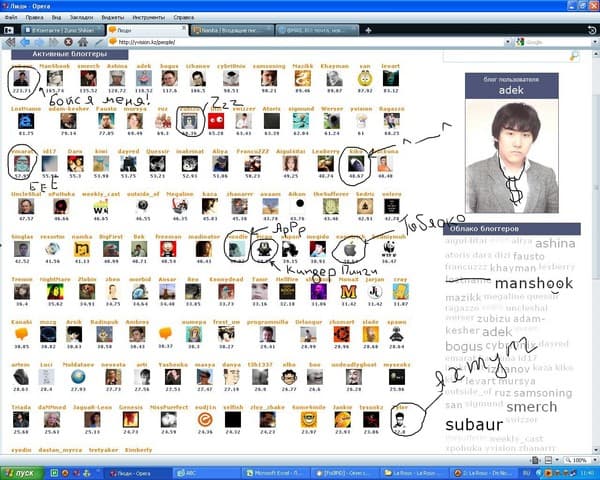Click smerch in the blogger cloud
This screenshot has height=480, width=600.
pyautogui.click(x=532, y=407)
